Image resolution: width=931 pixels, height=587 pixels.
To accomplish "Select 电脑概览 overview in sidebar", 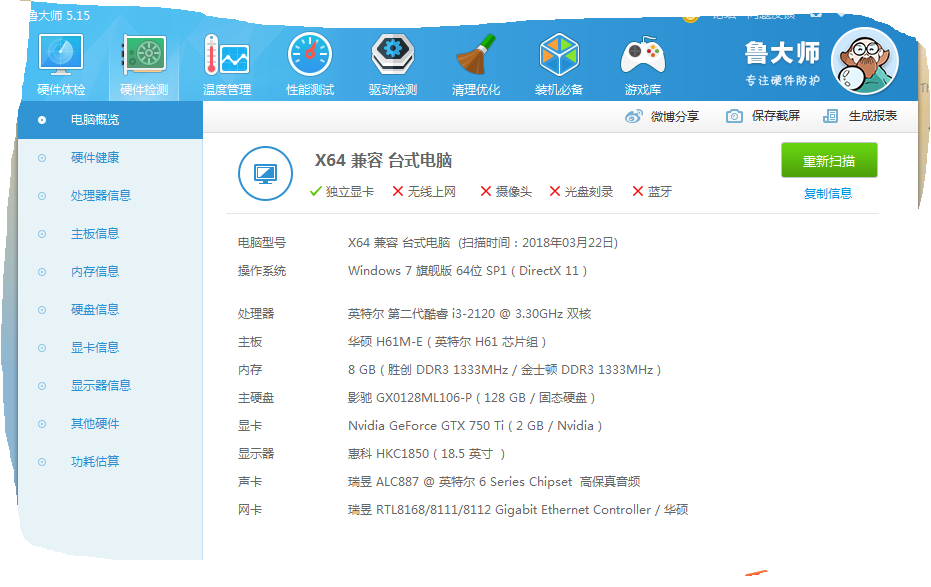I will [110, 120].
